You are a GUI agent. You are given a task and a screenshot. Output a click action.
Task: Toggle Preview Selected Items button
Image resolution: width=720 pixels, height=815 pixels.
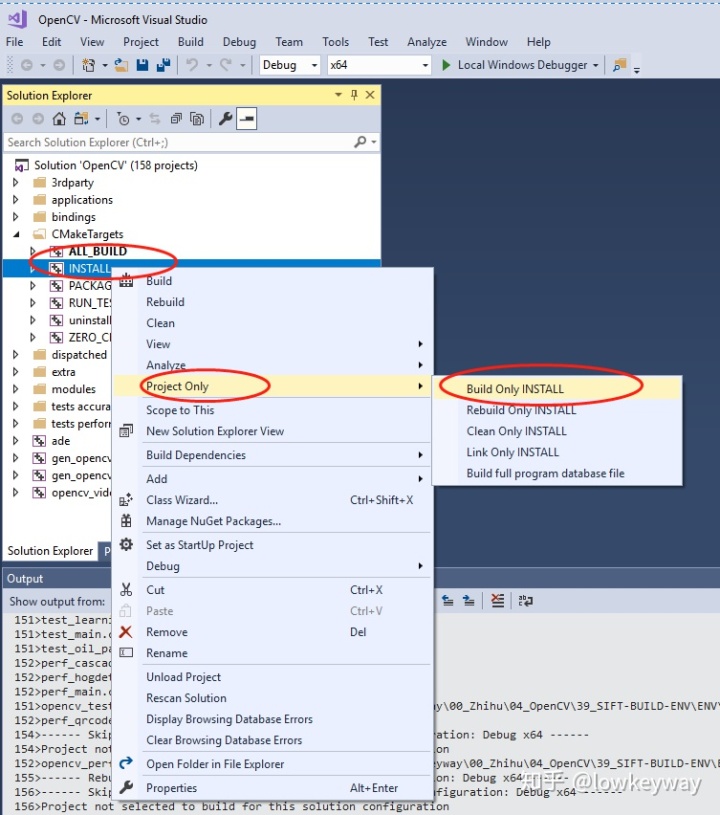click(246, 119)
